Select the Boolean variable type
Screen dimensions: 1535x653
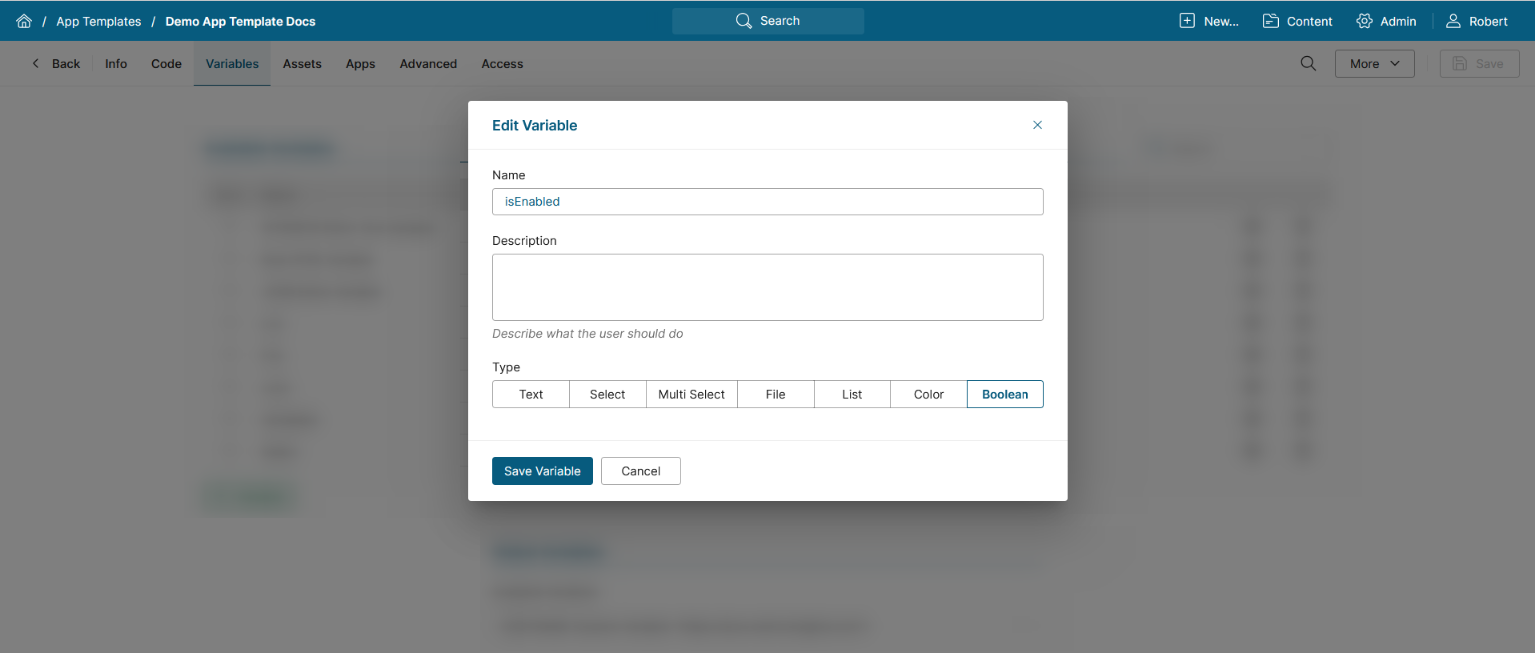pos(1005,394)
